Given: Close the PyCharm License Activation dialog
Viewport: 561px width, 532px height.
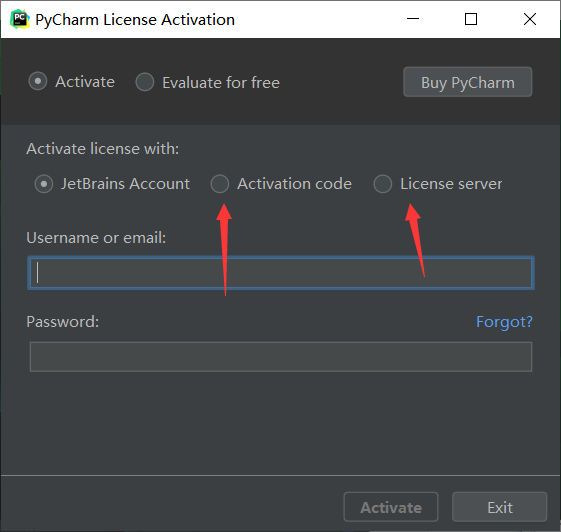Looking at the screenshot, I should tap(530, 19).
